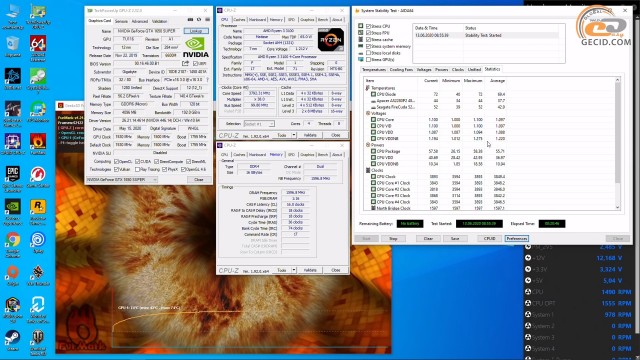Open the Tools dropdown arrow in CPU-Z Memory window

click(x=293, y=270)
